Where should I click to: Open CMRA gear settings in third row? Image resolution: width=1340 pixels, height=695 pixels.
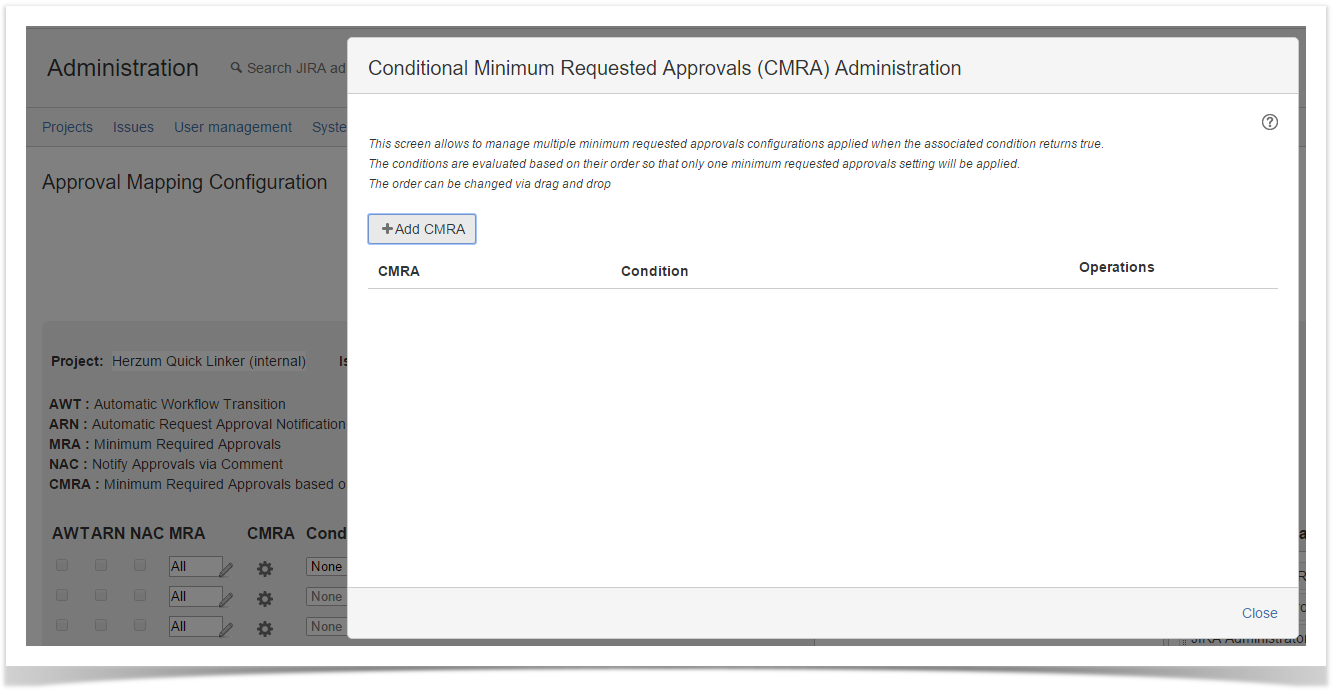[264, 629]
